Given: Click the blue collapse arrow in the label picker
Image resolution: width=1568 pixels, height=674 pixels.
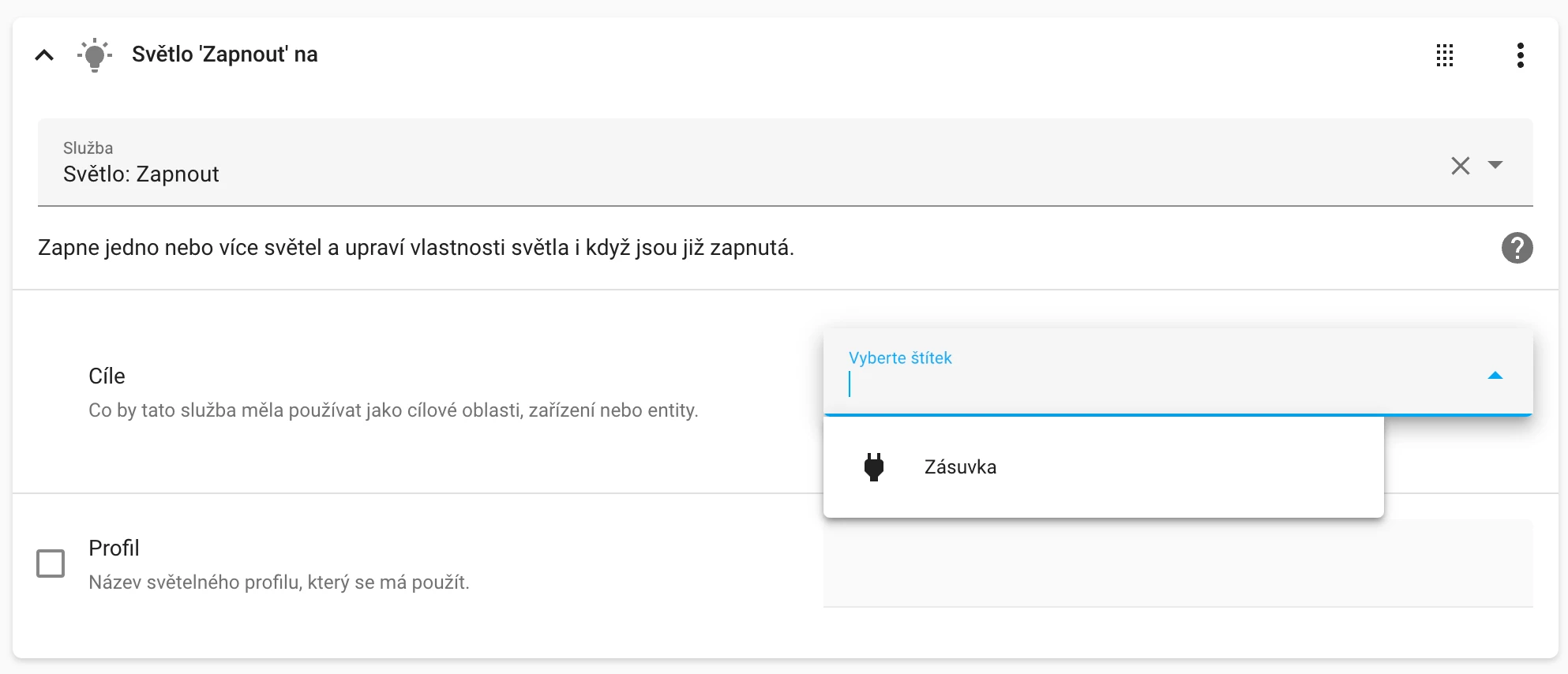Looking at the screenshot, I should pos(1496,375).
